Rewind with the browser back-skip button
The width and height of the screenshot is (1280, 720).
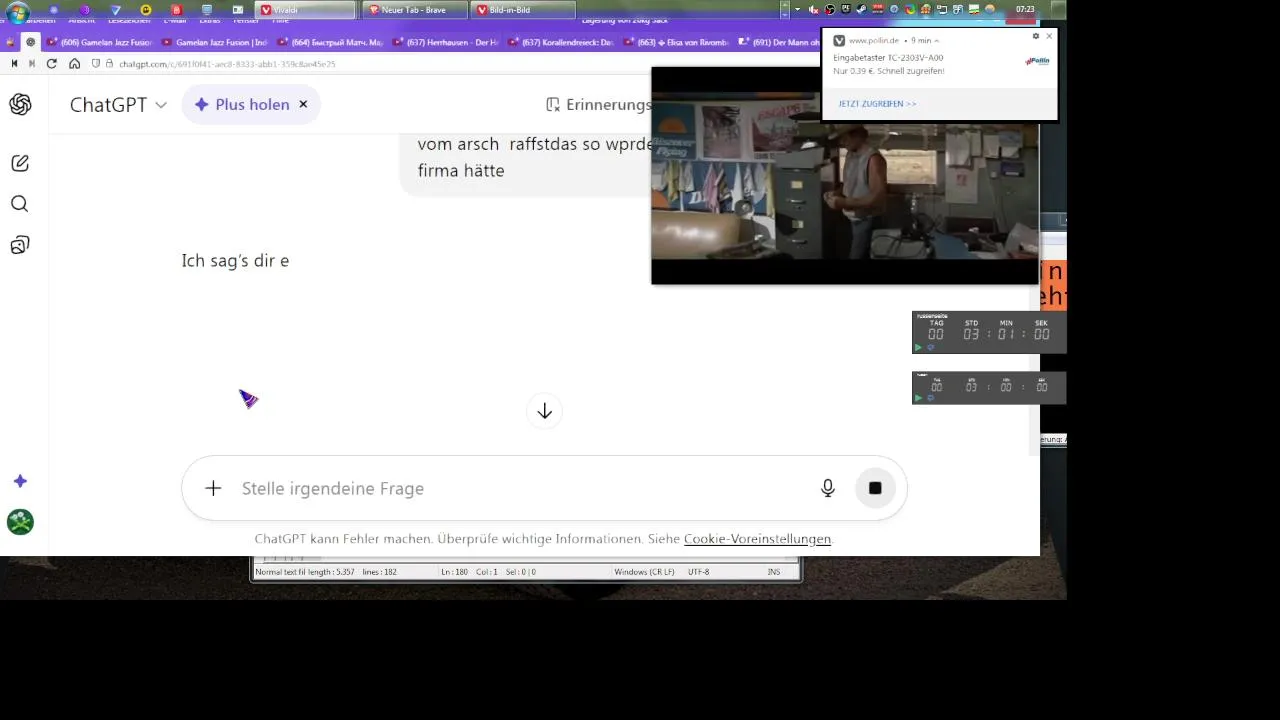click(14, 63)
